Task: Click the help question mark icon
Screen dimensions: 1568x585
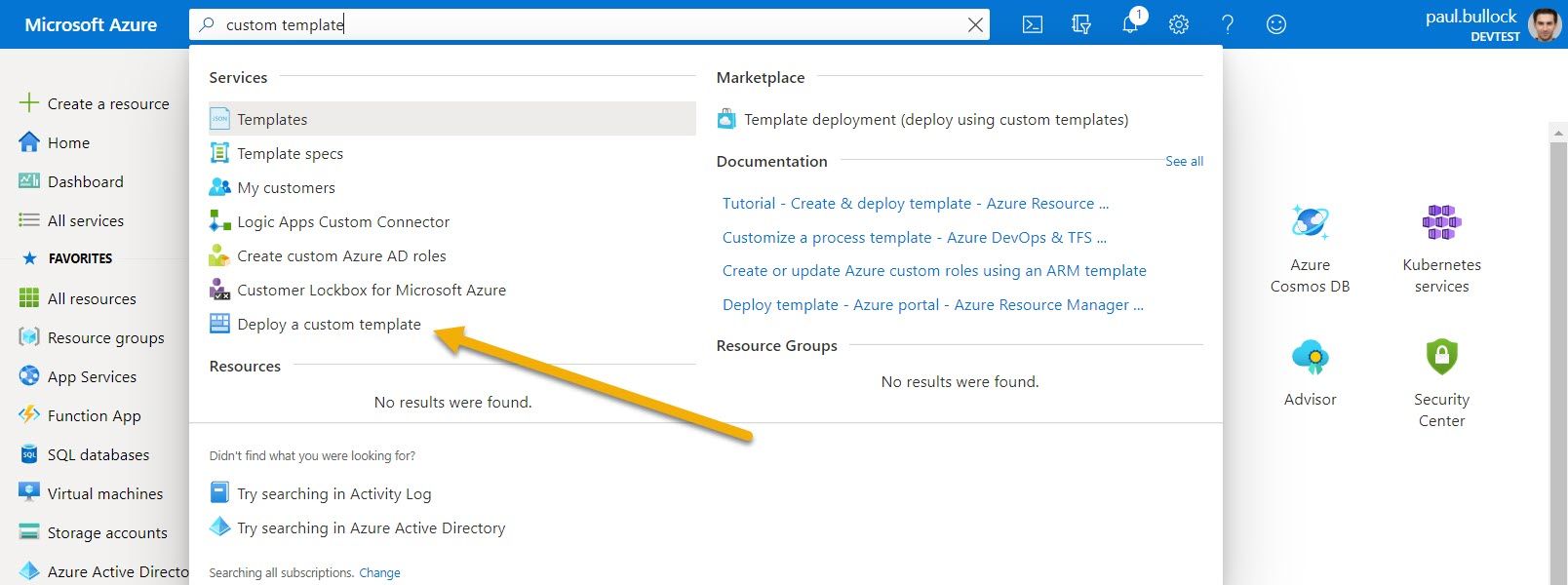Action: (1228, 25)
